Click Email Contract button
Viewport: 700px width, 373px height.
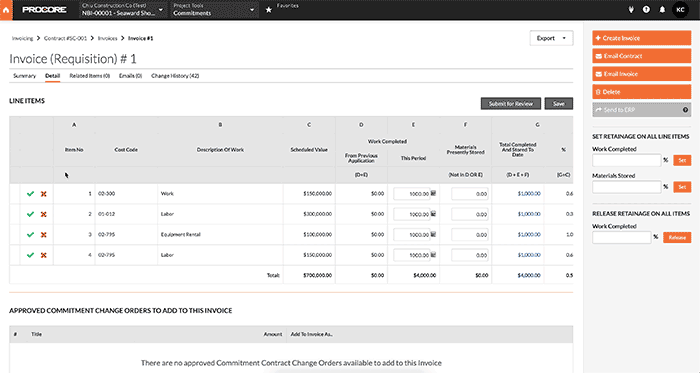(642, 56)
